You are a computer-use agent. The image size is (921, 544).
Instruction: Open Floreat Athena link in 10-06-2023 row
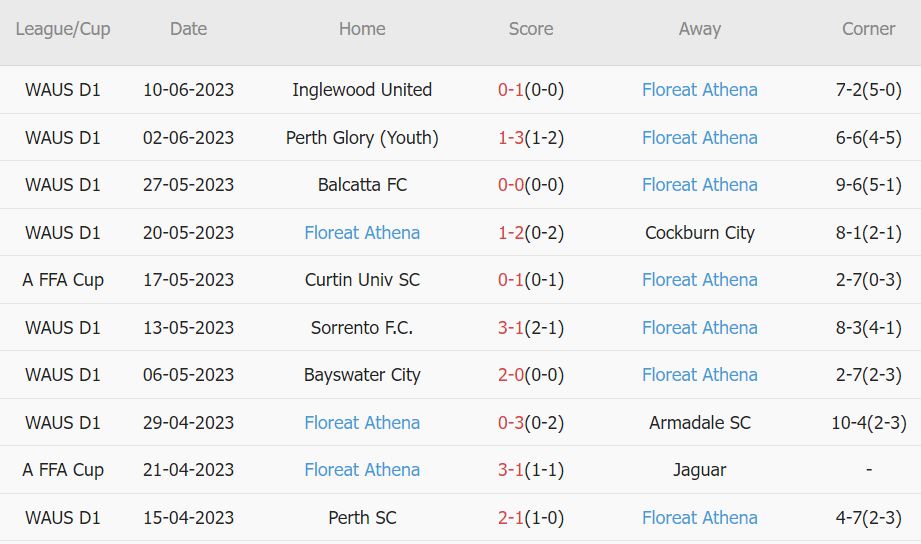(699, 90)
